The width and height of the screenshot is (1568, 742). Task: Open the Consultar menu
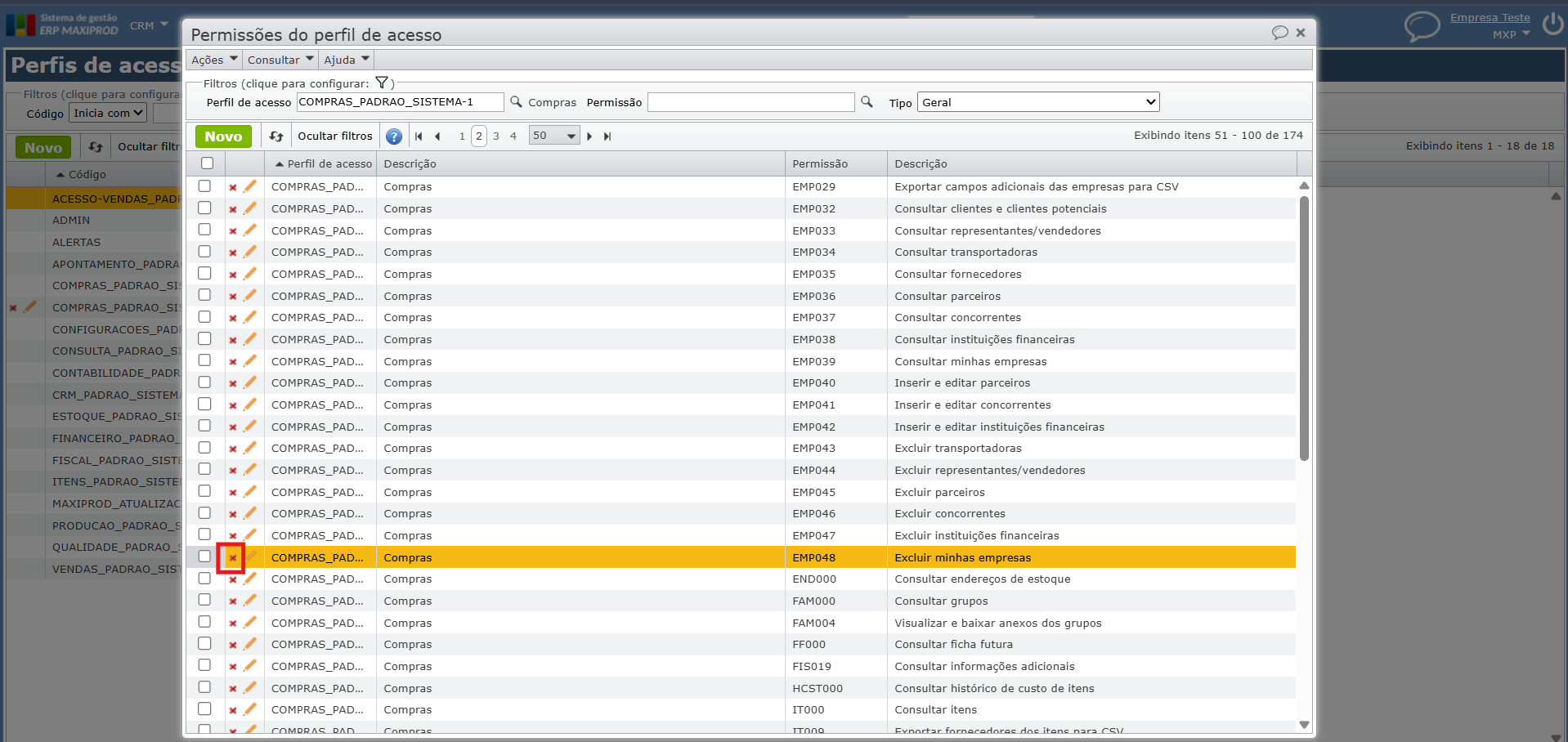pos(280,60)
